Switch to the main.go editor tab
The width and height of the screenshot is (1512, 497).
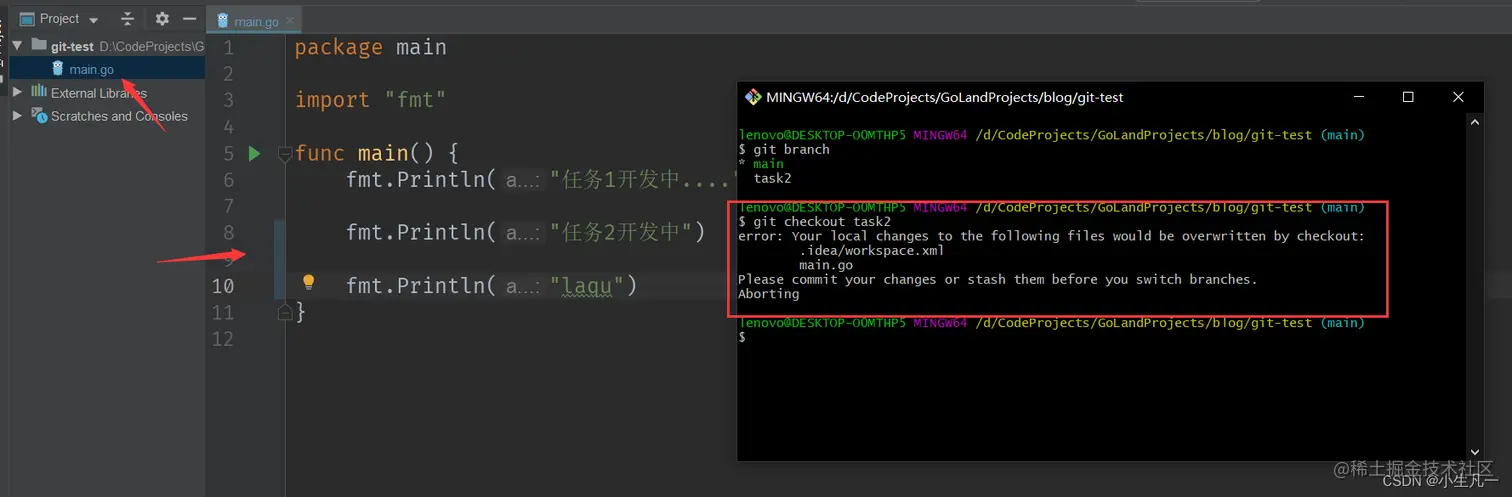[x=256, y=21]
